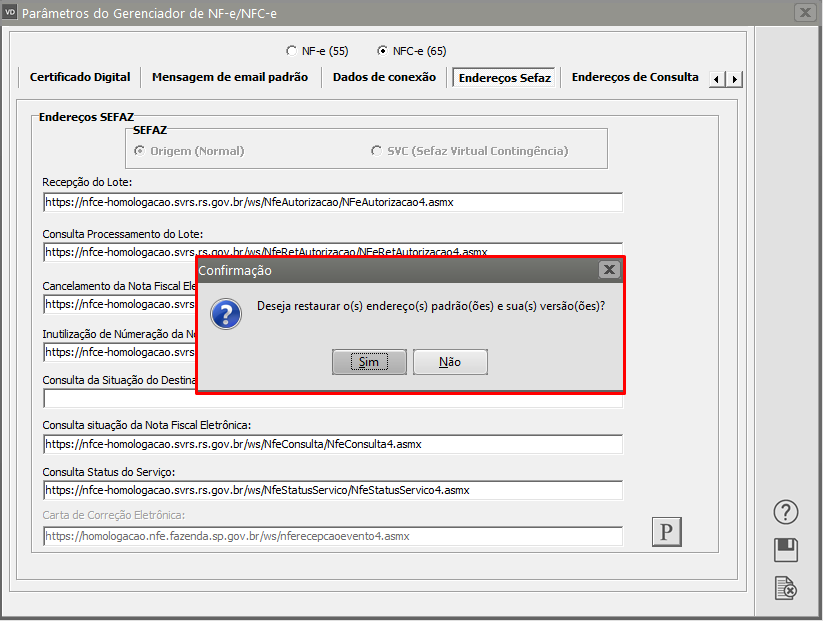Select the NFC-e (65) radio button
Screen dimensions: 823x621
click(x=412, y=51)
